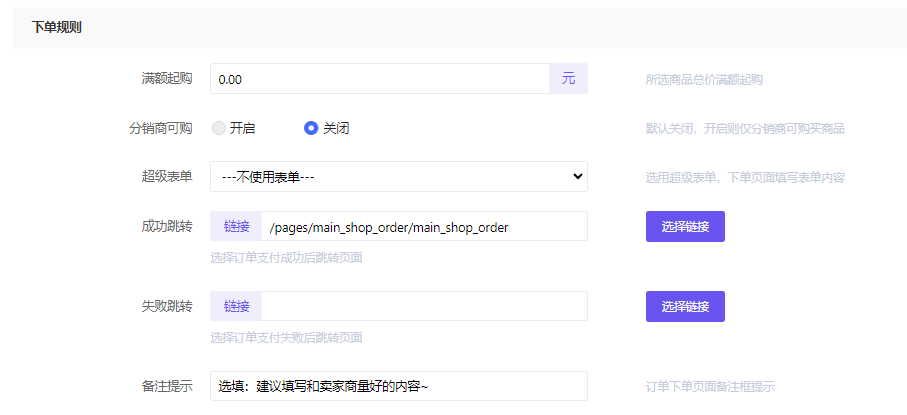This screenshot has height=415, width=907.
Task: Click the 元 unit addon of 满额起购
Action: pyautogui.click(x=568, y=79)
